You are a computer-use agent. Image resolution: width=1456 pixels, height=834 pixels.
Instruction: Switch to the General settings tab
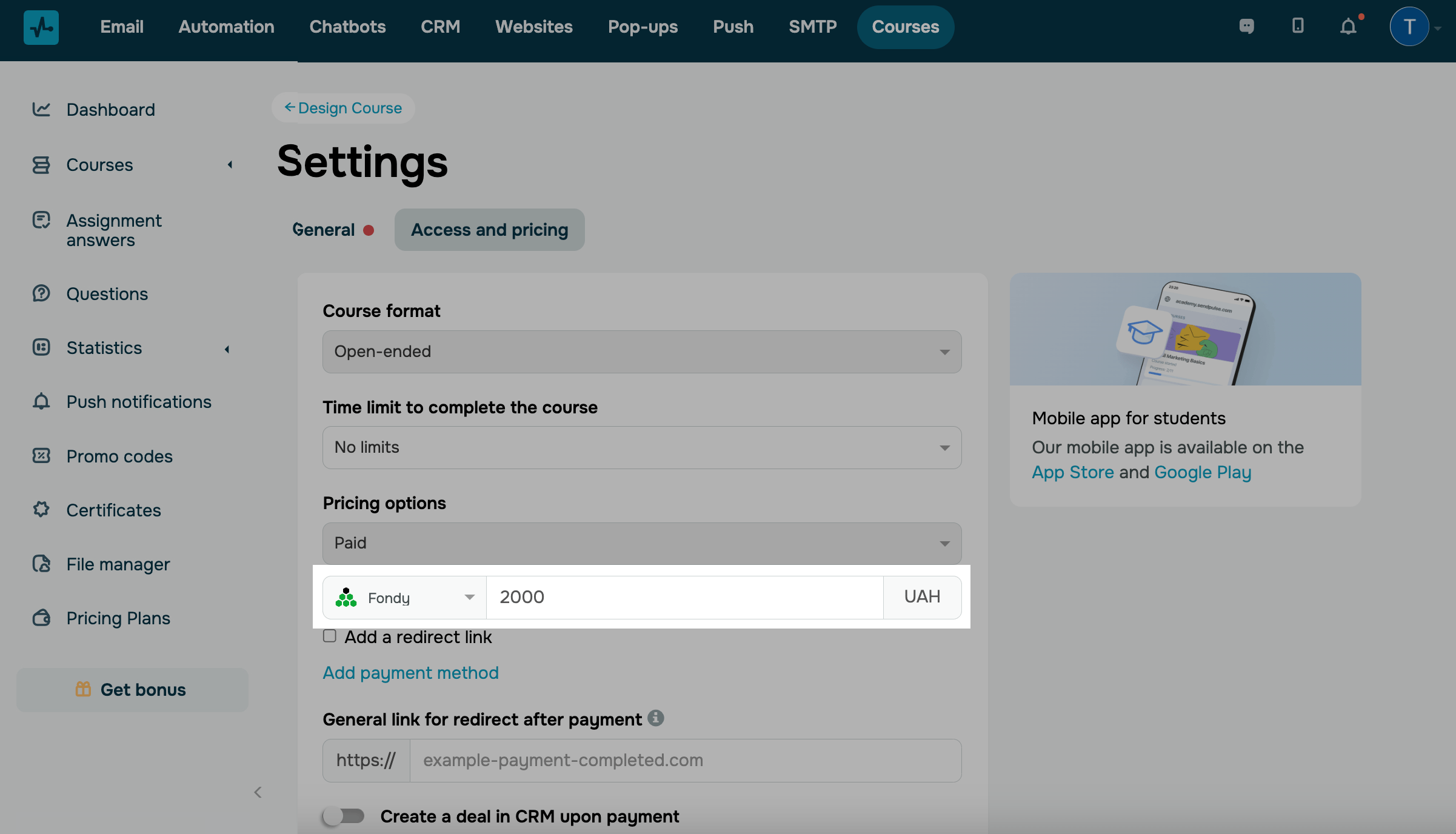324,230
